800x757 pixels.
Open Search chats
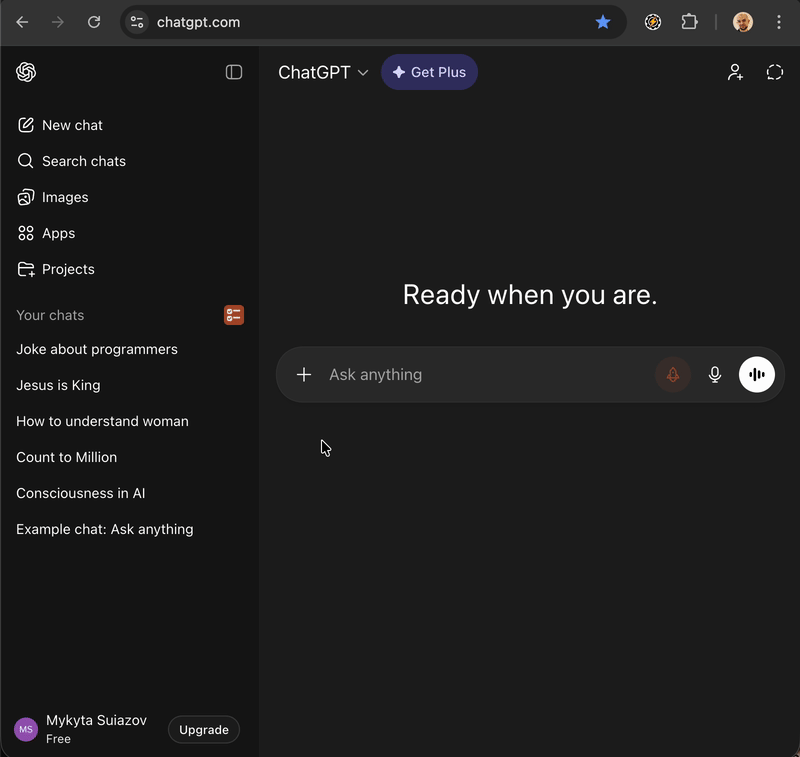click(x=83, y=161)
